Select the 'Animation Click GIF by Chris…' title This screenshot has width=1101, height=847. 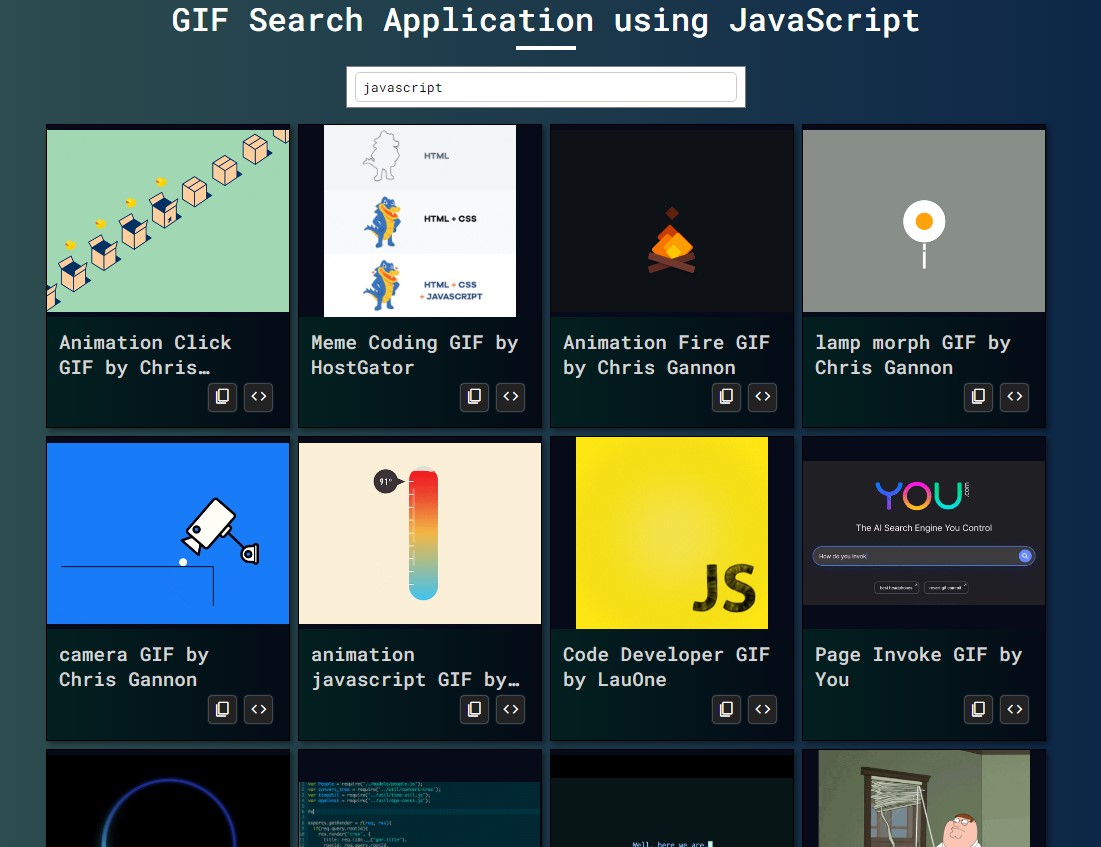pyautogui.click(x=145, y=355)
